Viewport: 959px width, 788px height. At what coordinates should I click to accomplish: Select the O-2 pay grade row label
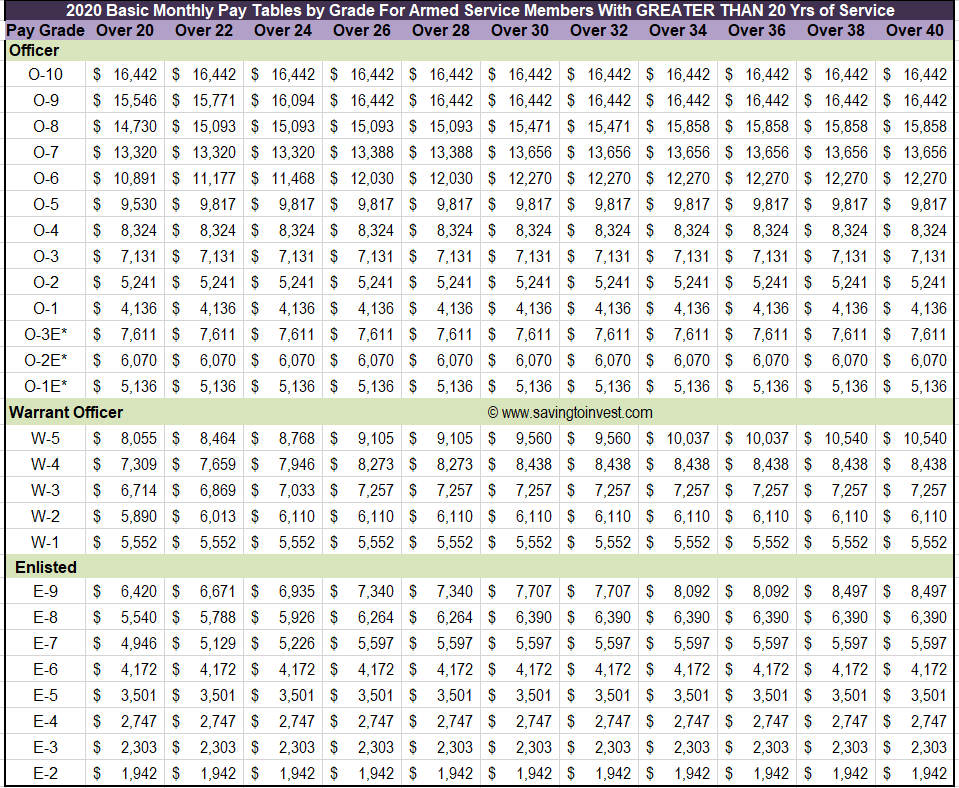(x=45, y=283)
